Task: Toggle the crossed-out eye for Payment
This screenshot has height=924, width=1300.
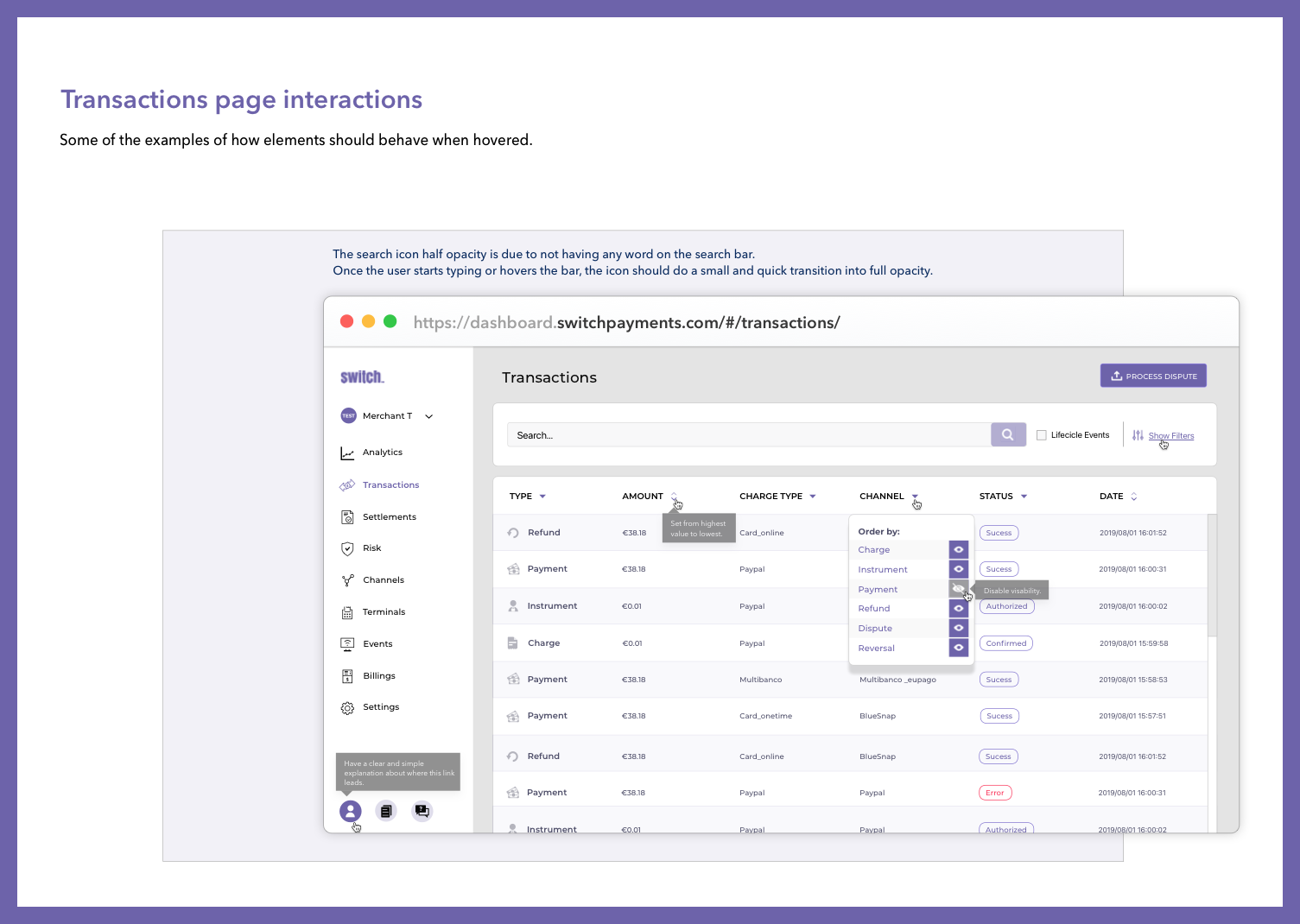Action: [959, 589]
